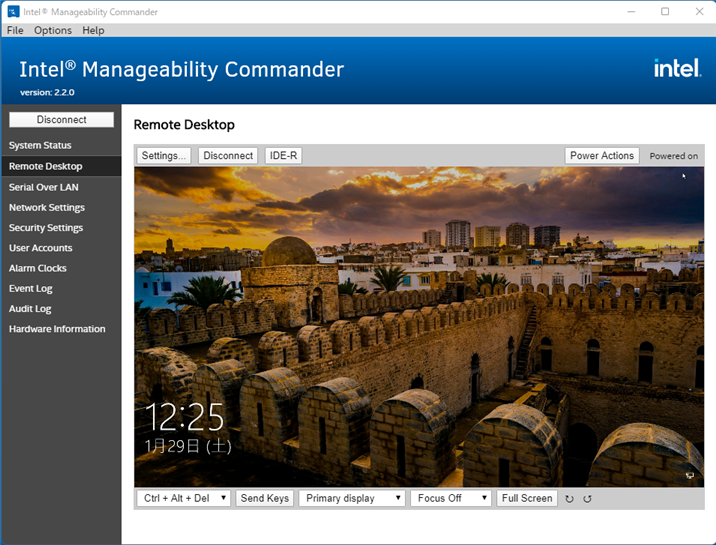Open the File menu
Viewport: 716px width, 545px height.
pos(15,30)
